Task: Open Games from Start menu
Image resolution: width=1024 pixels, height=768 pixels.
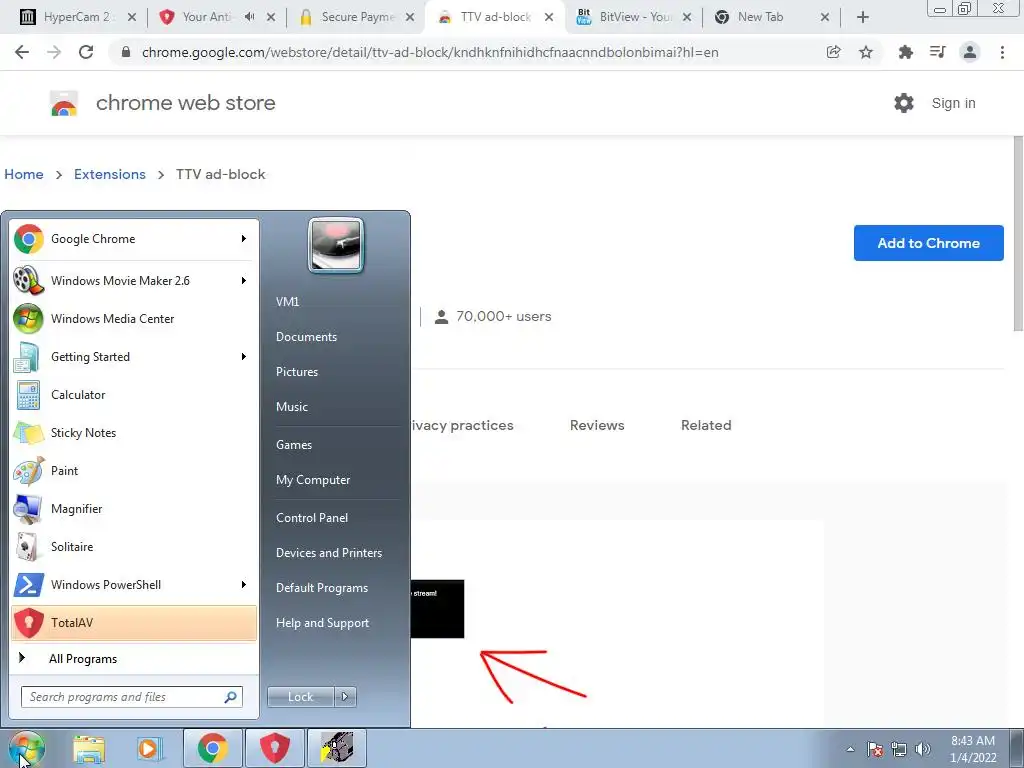Action: (x=294, y=445)
